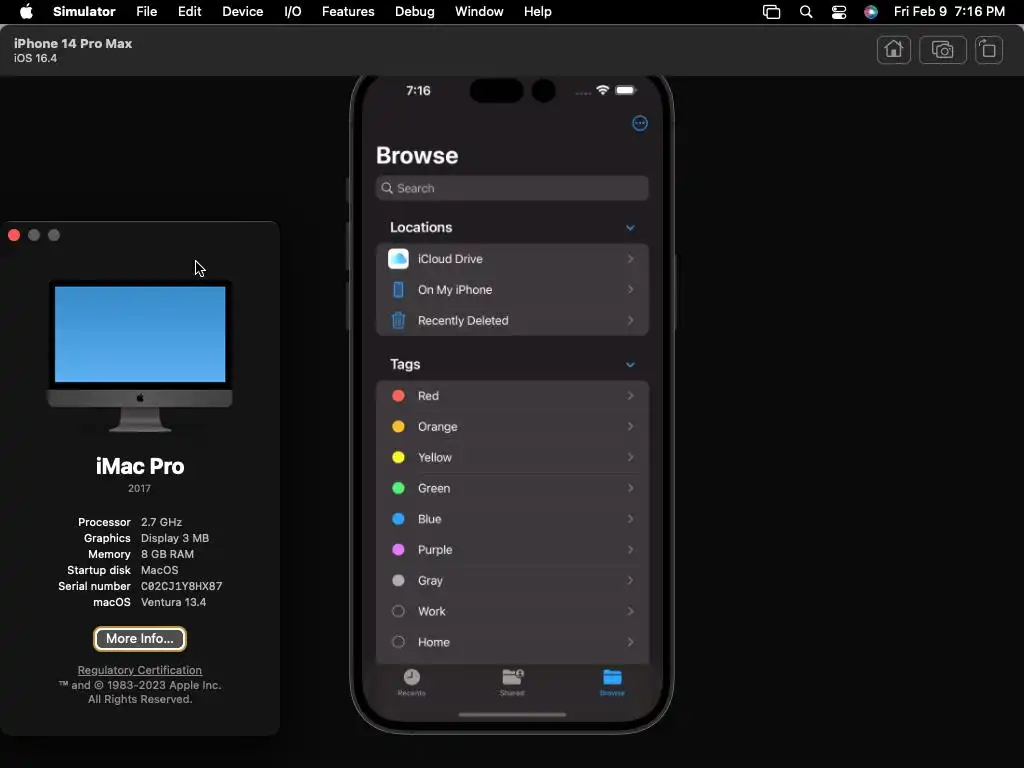1024x768 pixels.
Task: Click the Ventura 13.4 macOS version text
Action: [174, 602]
